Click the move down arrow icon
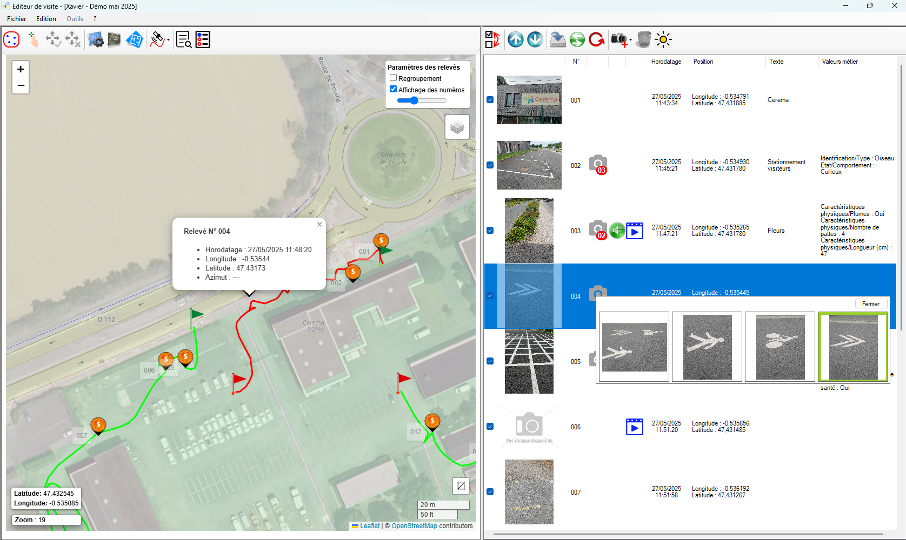 (x=536, y=40)
